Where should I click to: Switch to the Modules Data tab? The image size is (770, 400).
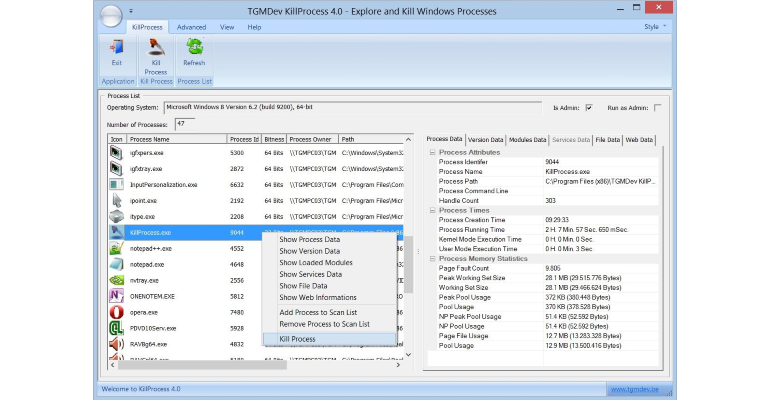(x=527, y=140)
